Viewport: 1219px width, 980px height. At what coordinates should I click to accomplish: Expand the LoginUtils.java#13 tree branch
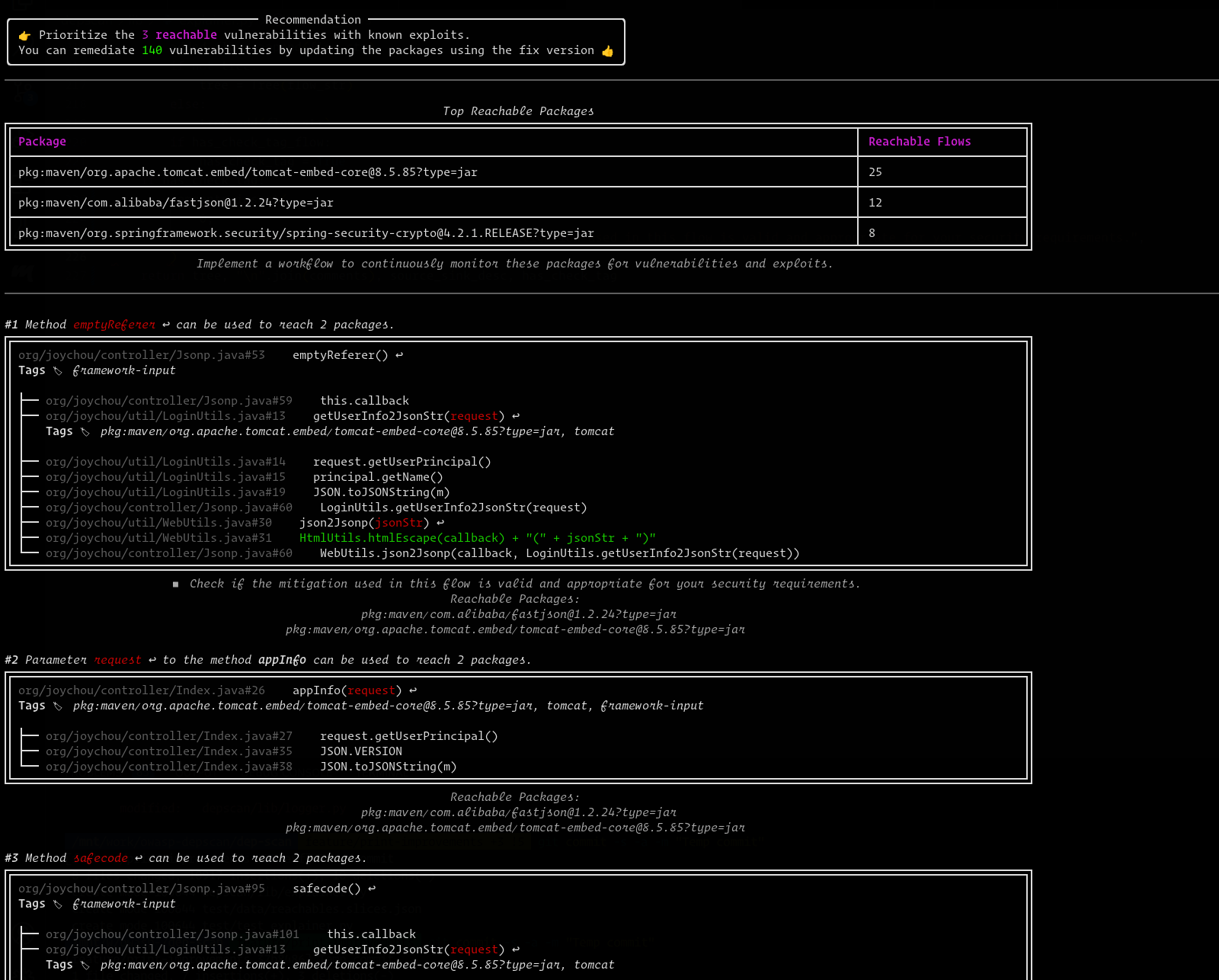pos(29,416)
